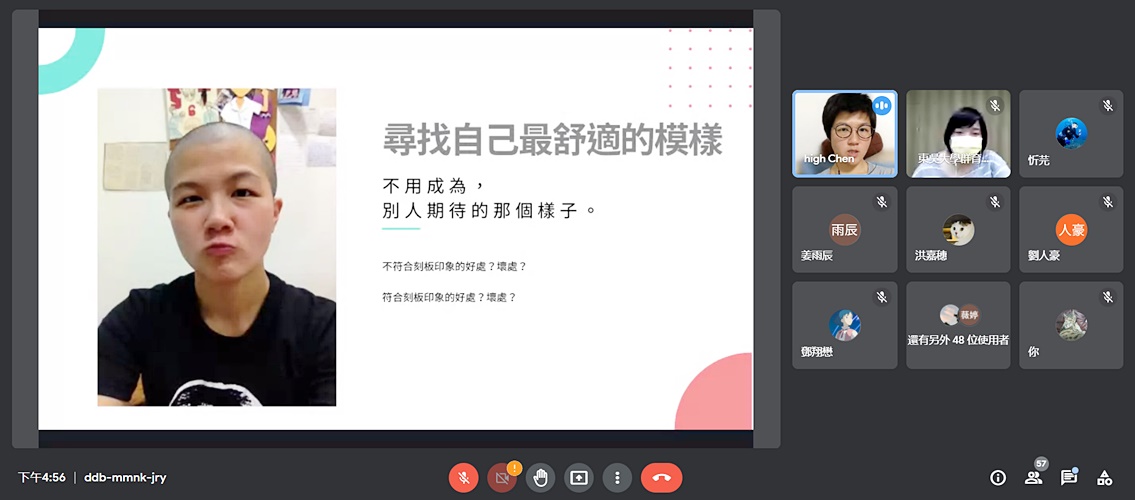The width and height of the screenshot is (1135, 500).
Task: Unmute the microphone in the call controls
Action: click(x=463, y=478)
